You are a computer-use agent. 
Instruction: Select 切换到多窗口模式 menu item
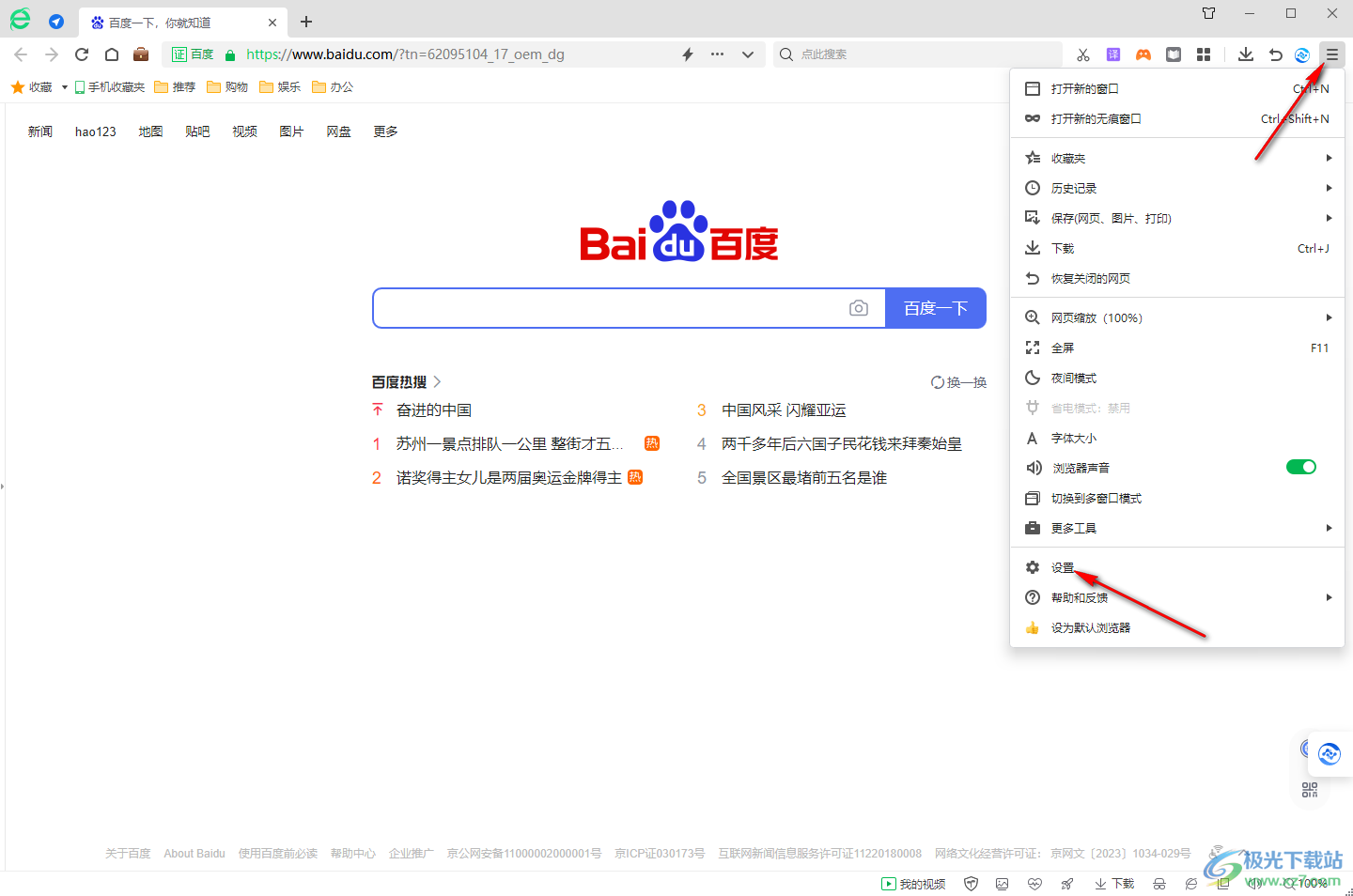pyautogui.click(x=1177, y=498)
